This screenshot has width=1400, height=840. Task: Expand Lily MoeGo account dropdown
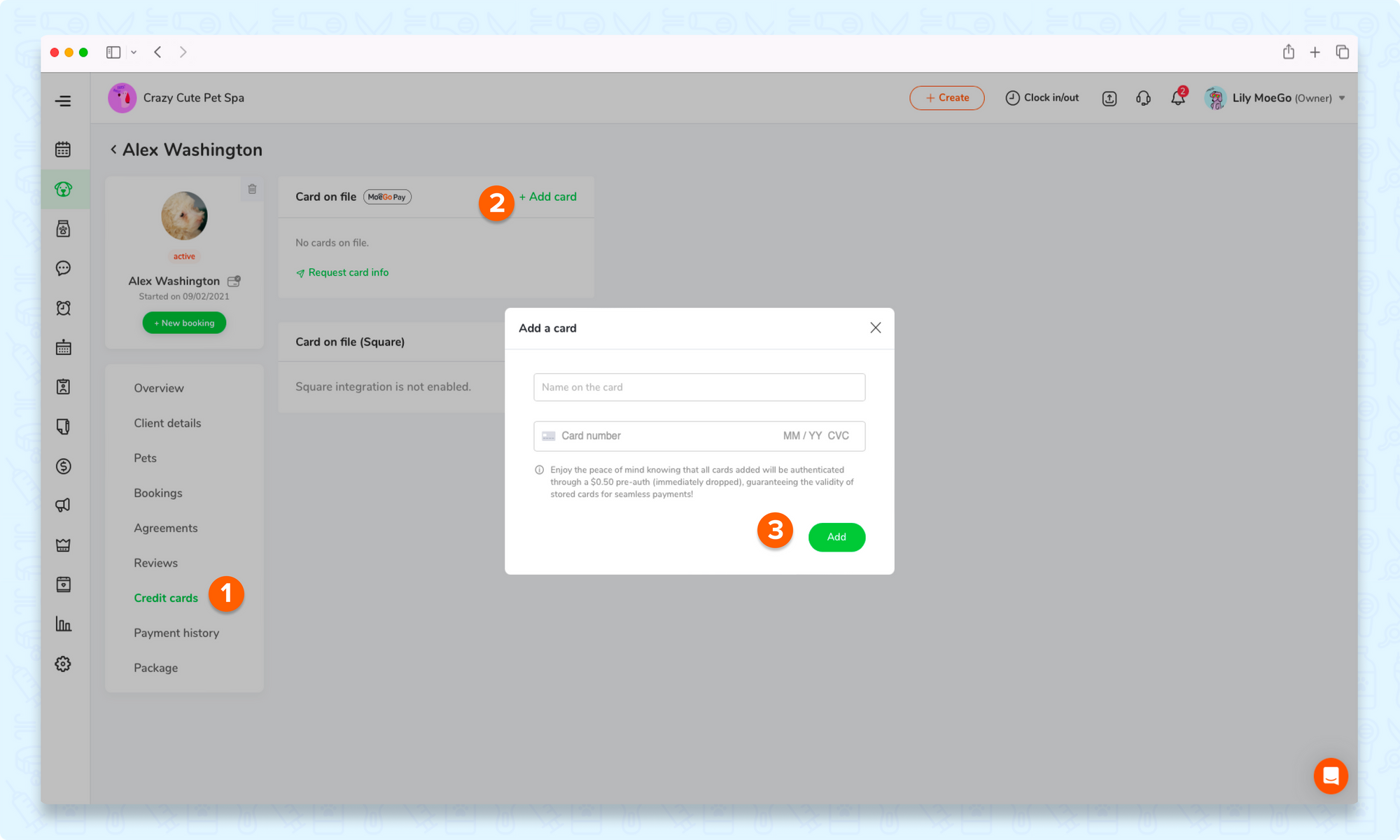1342,98
